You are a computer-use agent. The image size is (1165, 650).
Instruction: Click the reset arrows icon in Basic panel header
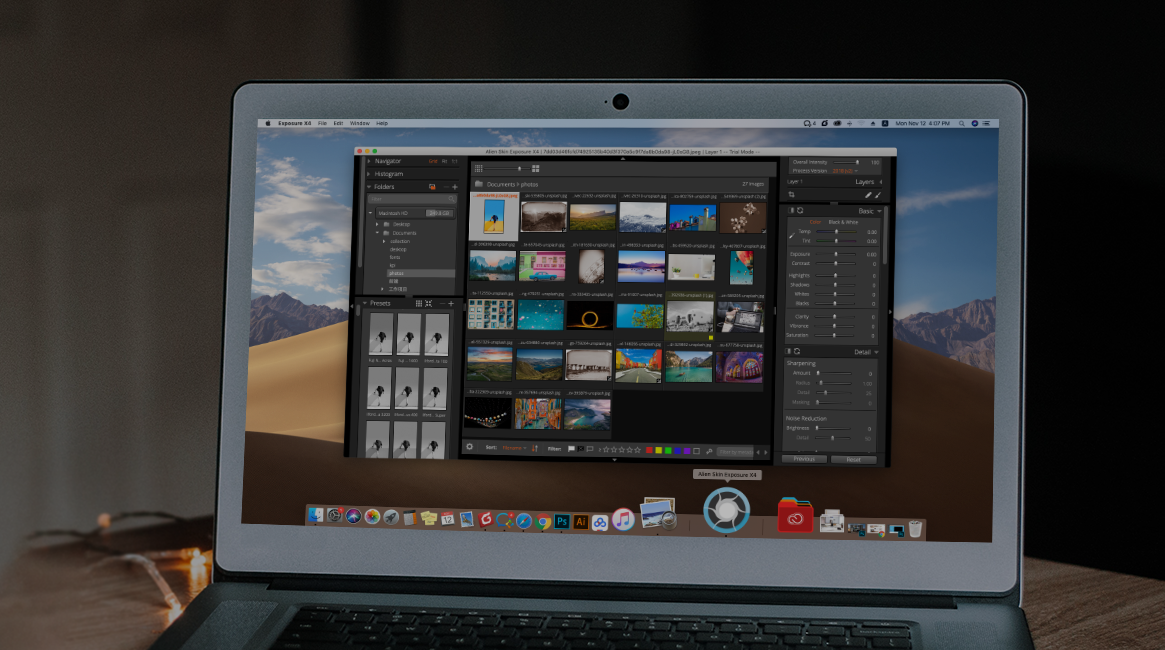point(800,210)
